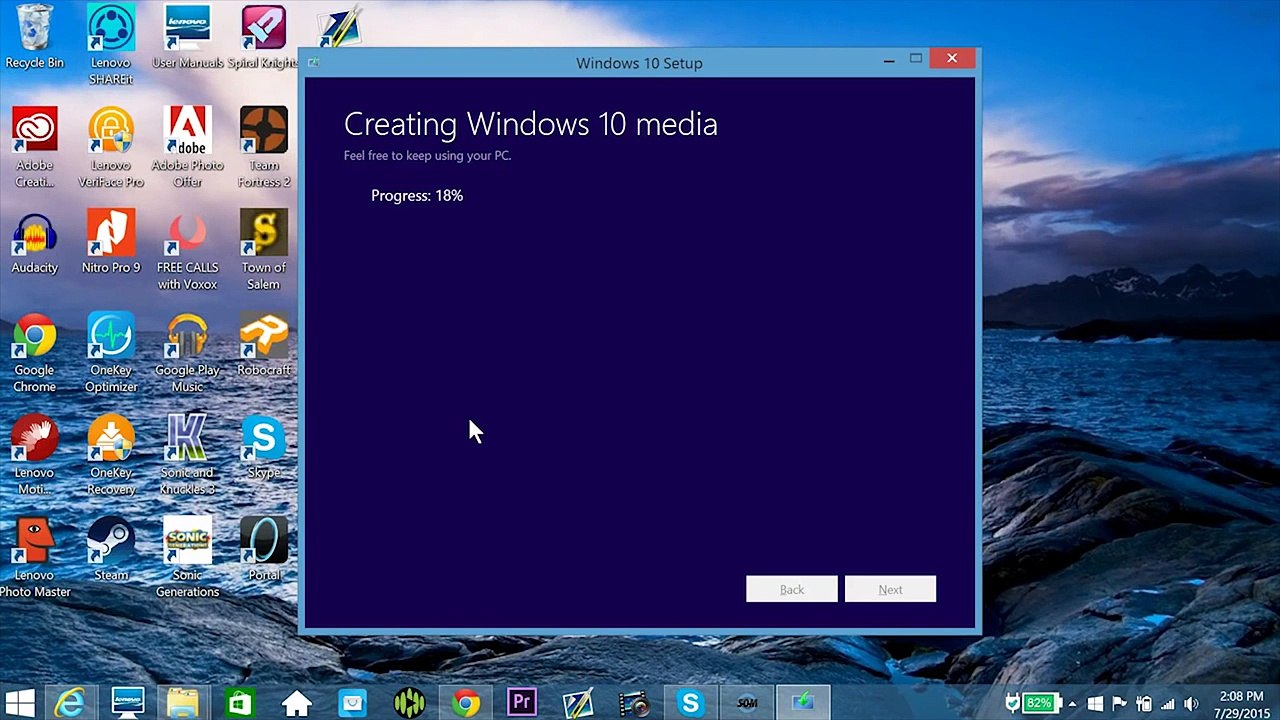Open Adobe Premiere Pro in taskbar
The width and height of the screenshot is (1280, 720).
pyautogui.click(x=521, y=702)
